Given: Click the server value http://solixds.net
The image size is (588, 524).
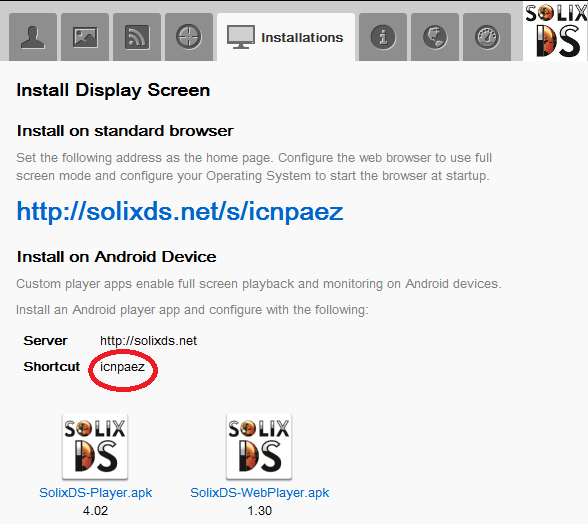Looking at the screenshot, I should click(x=148, y=341).
